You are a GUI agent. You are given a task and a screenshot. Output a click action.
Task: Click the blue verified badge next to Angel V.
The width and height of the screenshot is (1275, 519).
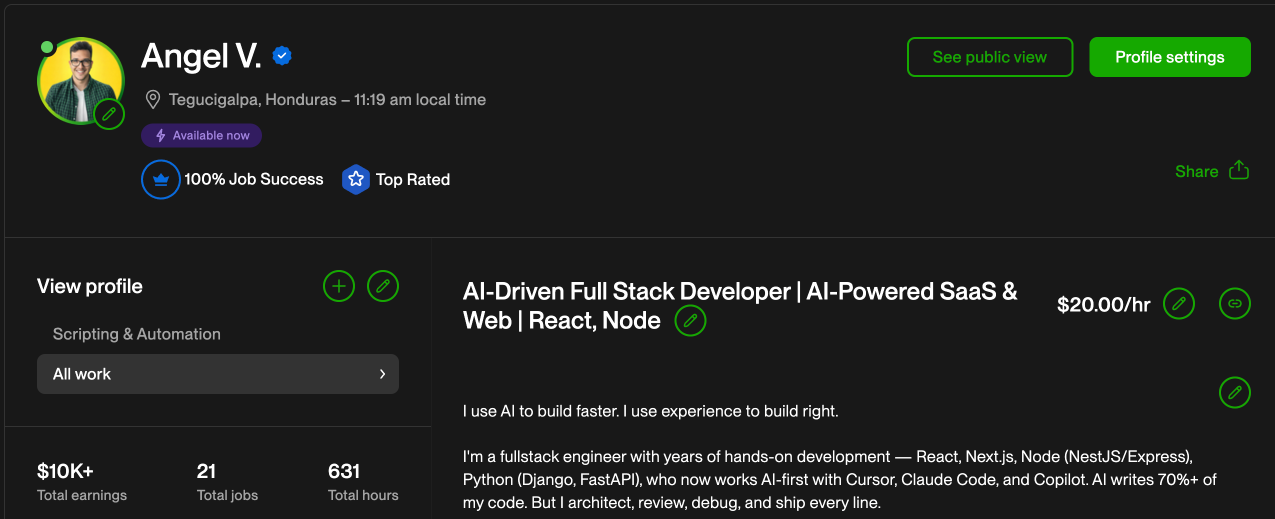point(282,56)
